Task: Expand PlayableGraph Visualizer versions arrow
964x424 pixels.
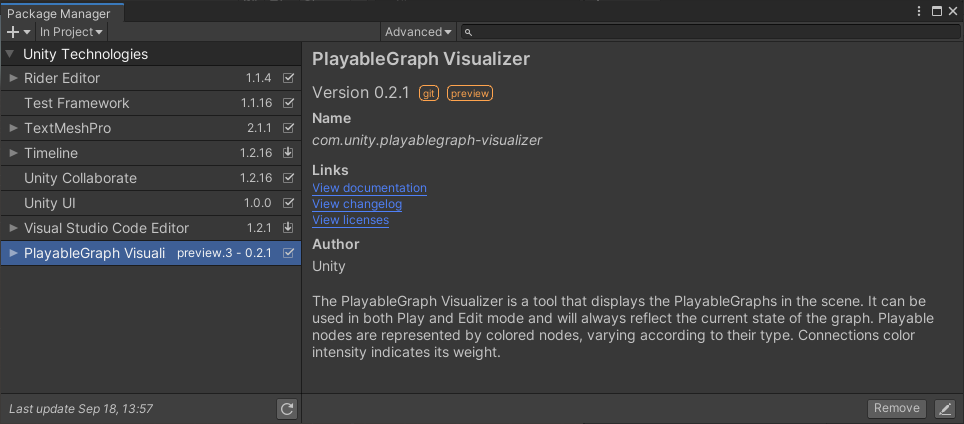Action: tap(14, 253)
